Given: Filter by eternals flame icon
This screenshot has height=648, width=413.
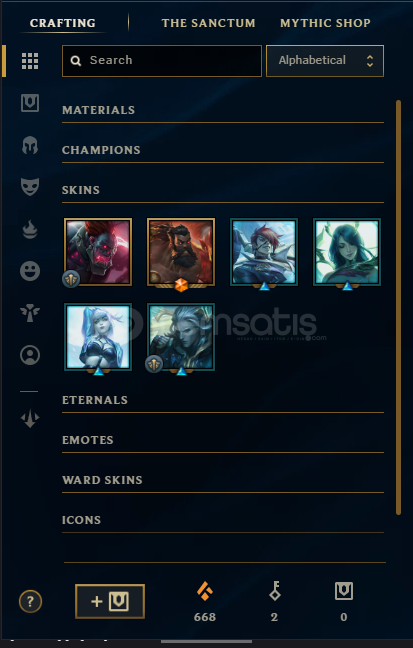Looking at the screenshot, I should click(x=30, y=229).
